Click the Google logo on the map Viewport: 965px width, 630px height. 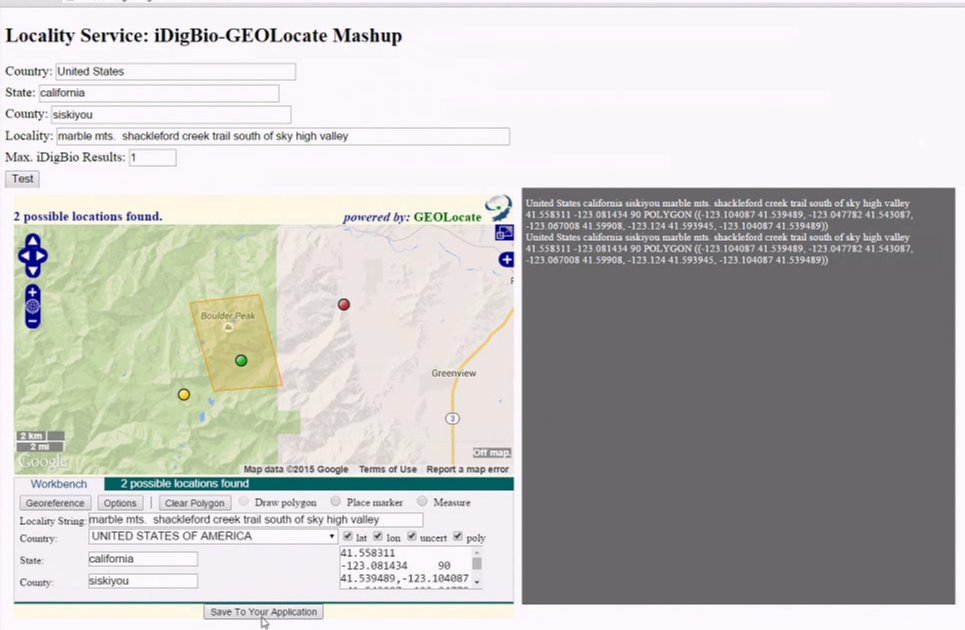pos(42,461)
